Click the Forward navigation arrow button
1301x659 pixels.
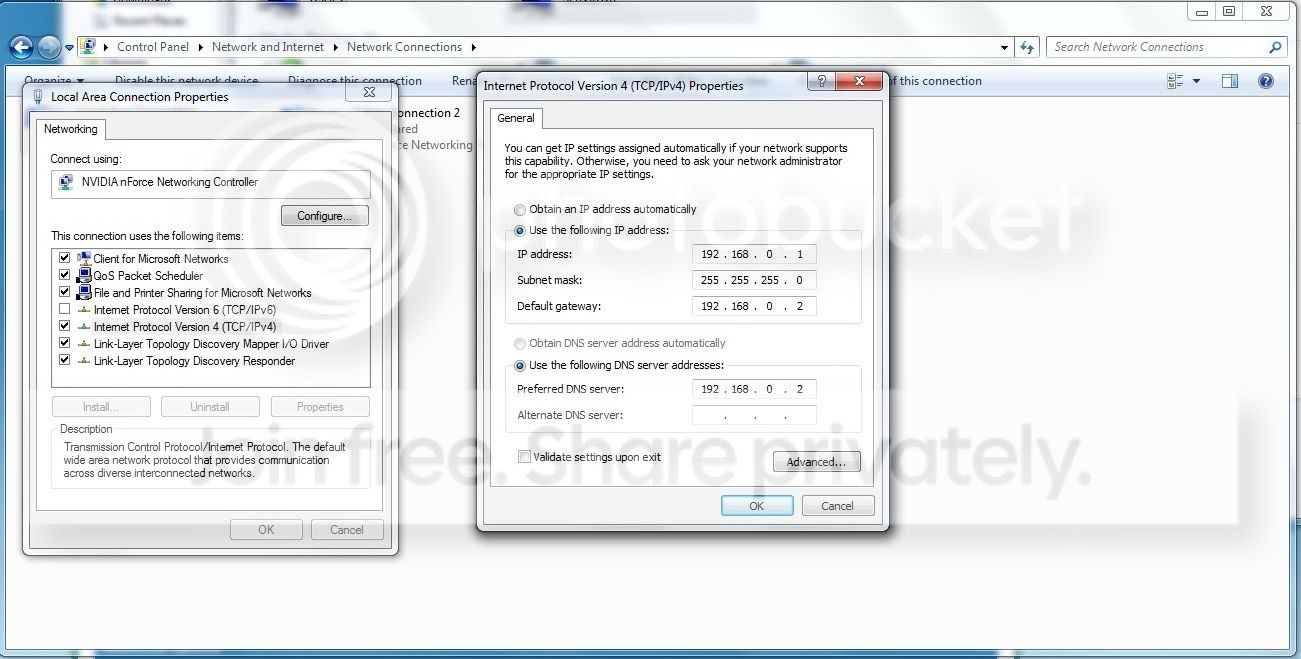49,47
